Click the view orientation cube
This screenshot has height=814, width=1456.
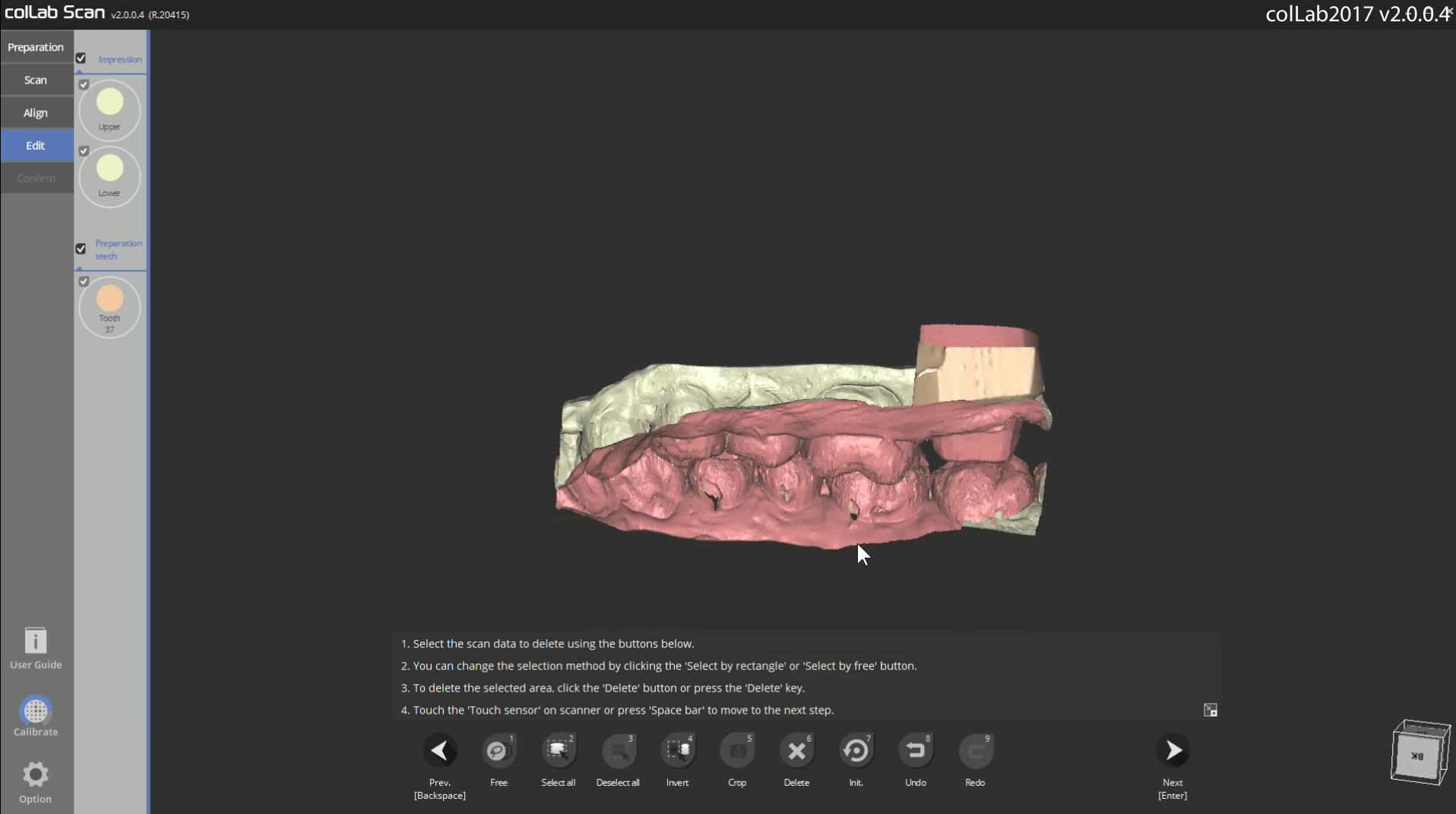pos(1420,752)
